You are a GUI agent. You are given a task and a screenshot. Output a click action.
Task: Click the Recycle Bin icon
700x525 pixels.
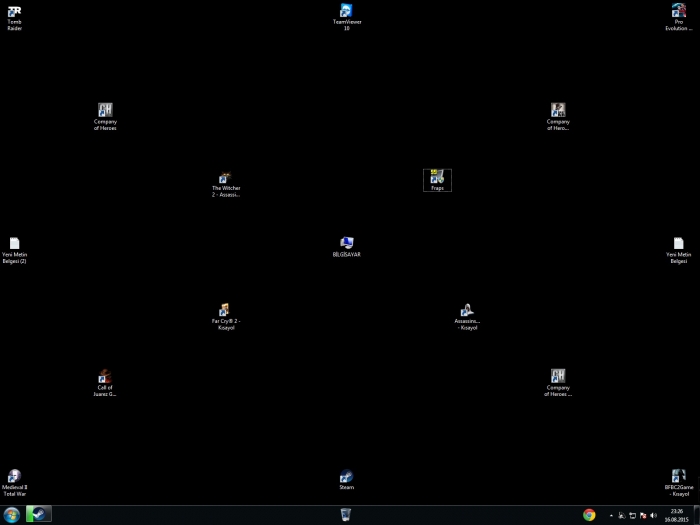click(x=345, y=514)
